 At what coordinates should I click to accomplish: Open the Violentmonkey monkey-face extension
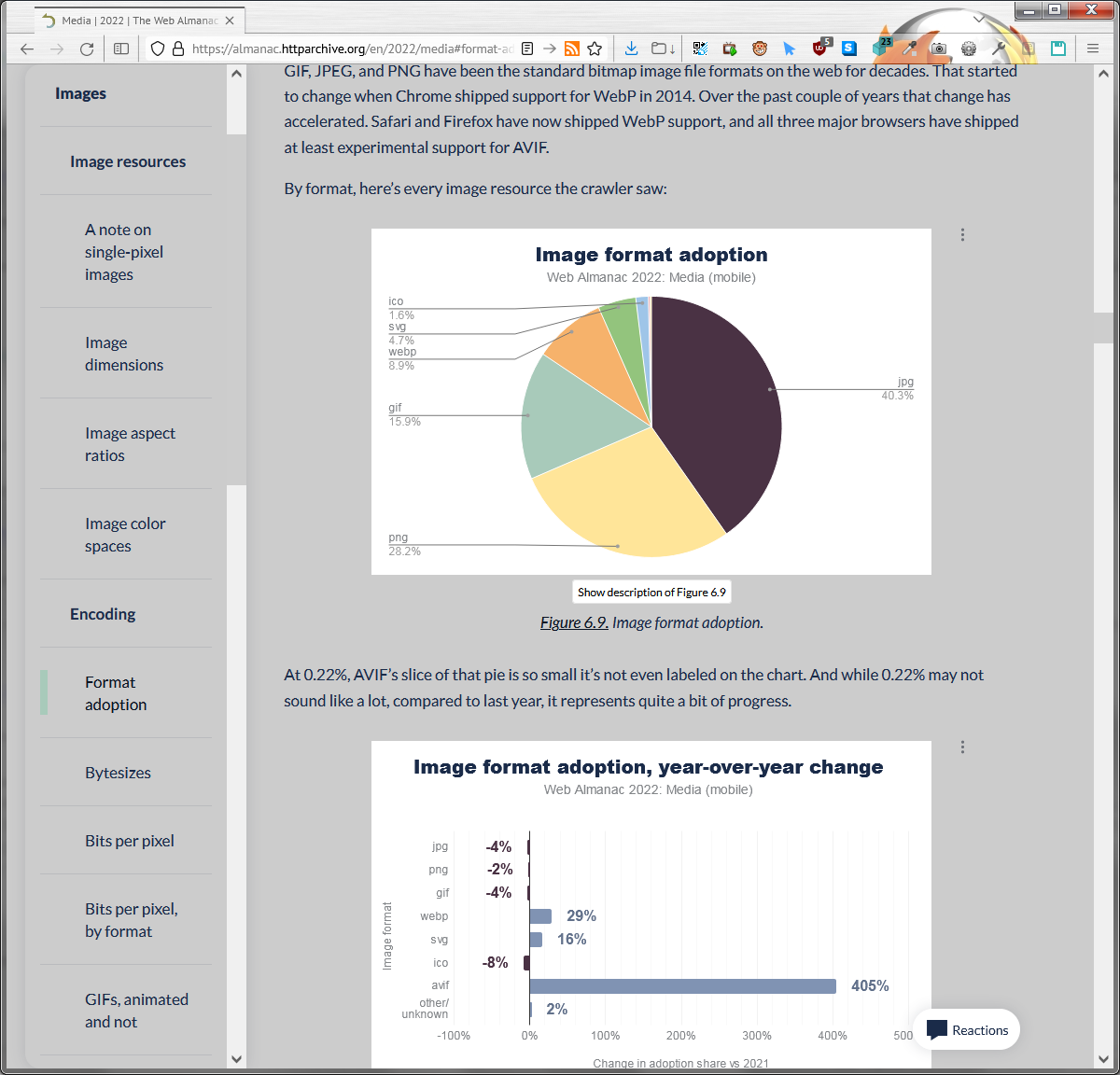click(x=760, y=49)
